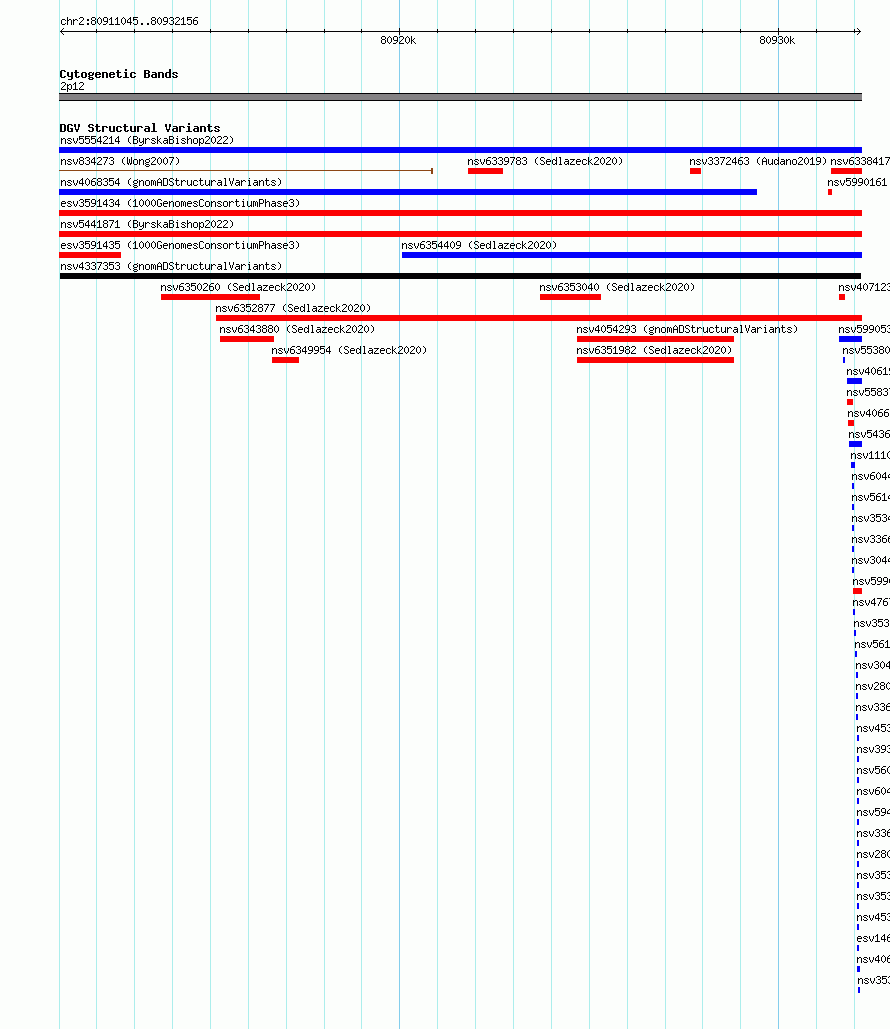The height and width of the screenshot is (1029, 890).
Task: Open variant nsv6351982 (Sedlazeck2020) label
Action: tap(654, 350)
